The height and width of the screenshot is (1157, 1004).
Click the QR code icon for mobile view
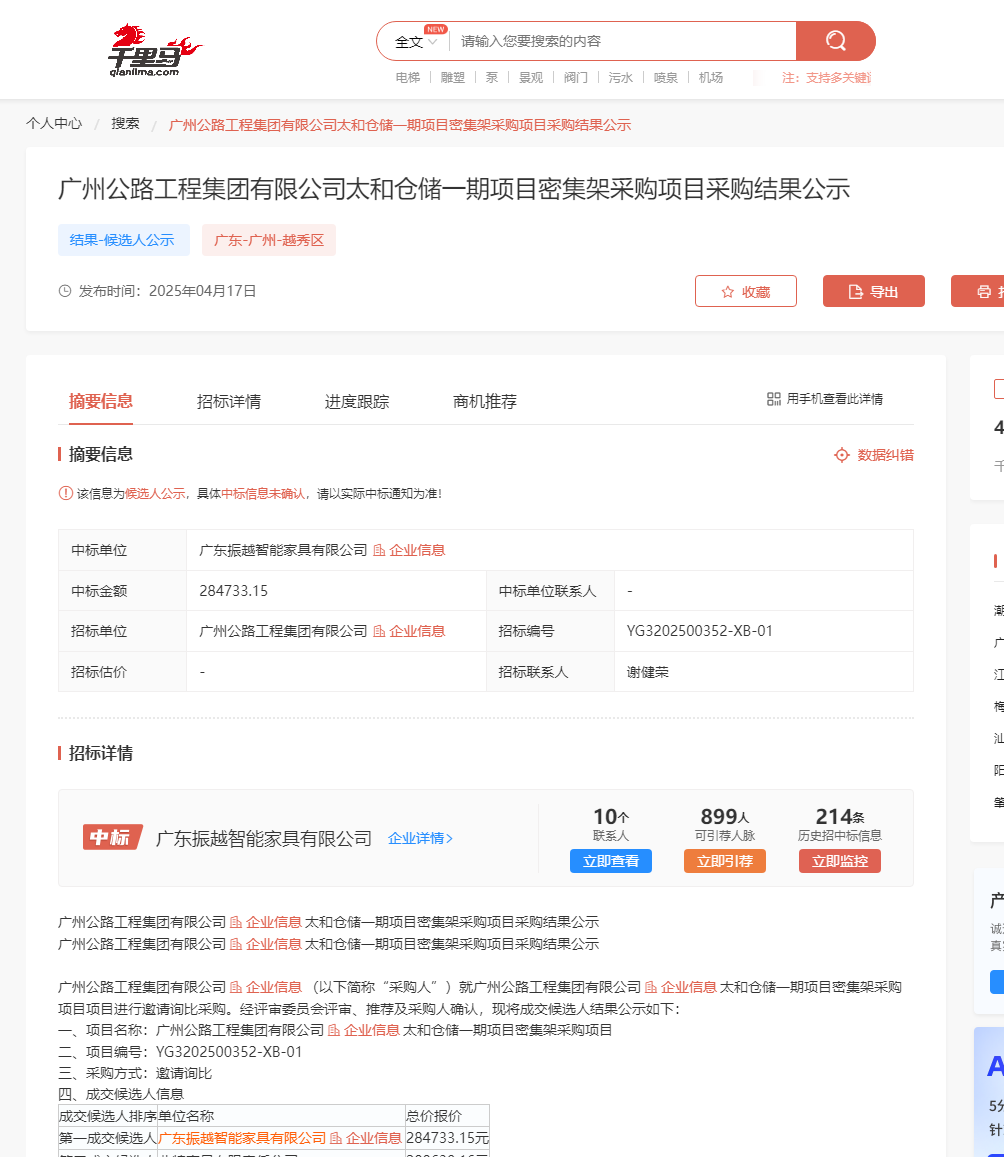pos(773,399)
